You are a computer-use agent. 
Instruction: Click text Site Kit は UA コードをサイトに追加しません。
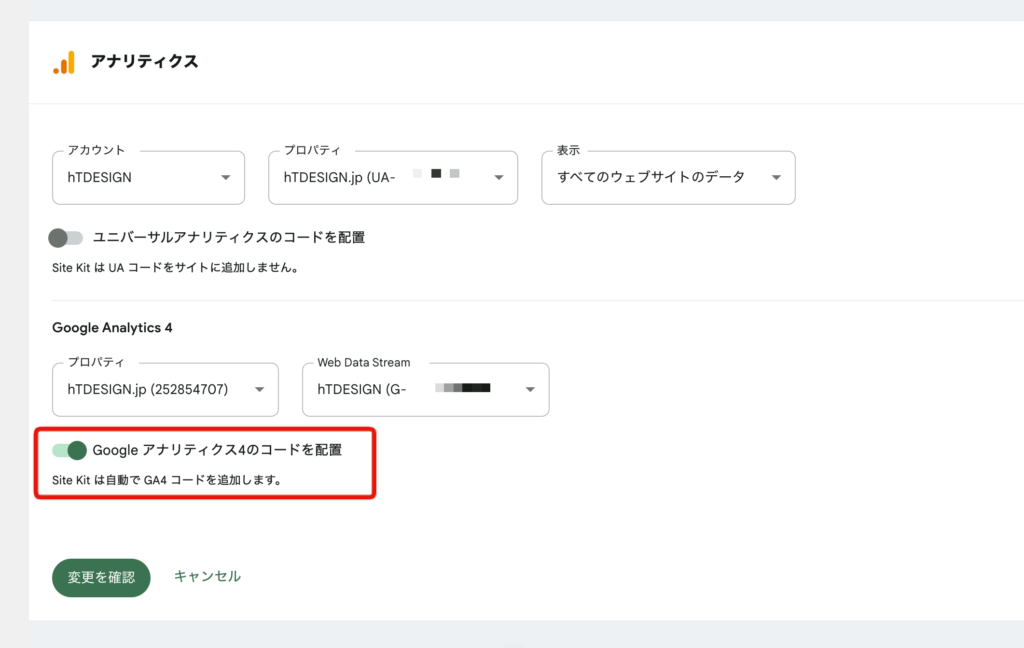click(176, 267)
